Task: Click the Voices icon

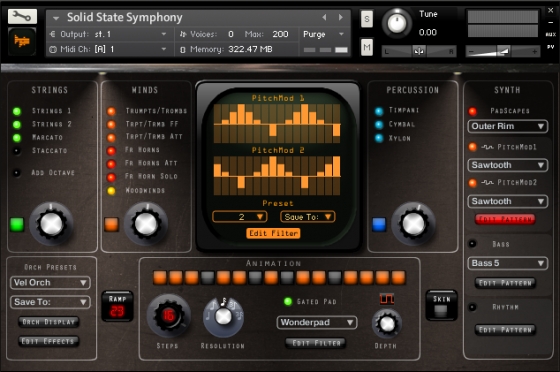Action: tap(183, 34)
